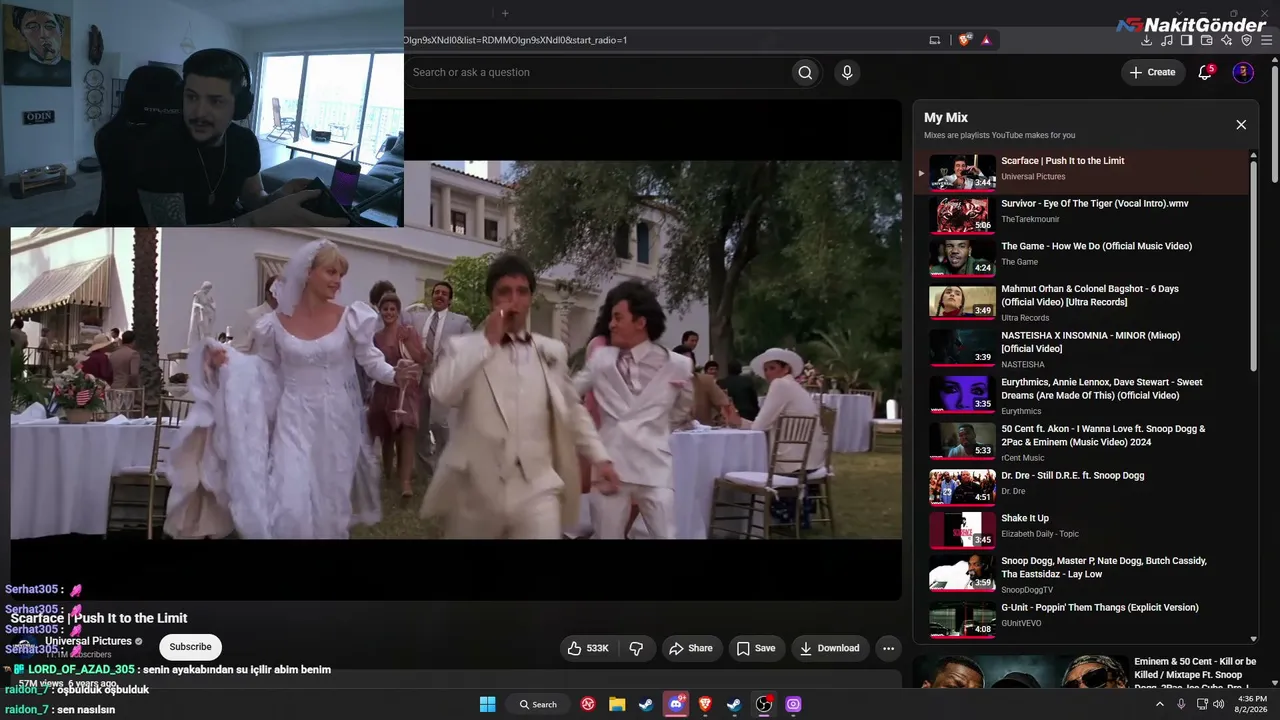Subscribe to Universal Pictures channel
1280x720 pixels.
point(190,647)
